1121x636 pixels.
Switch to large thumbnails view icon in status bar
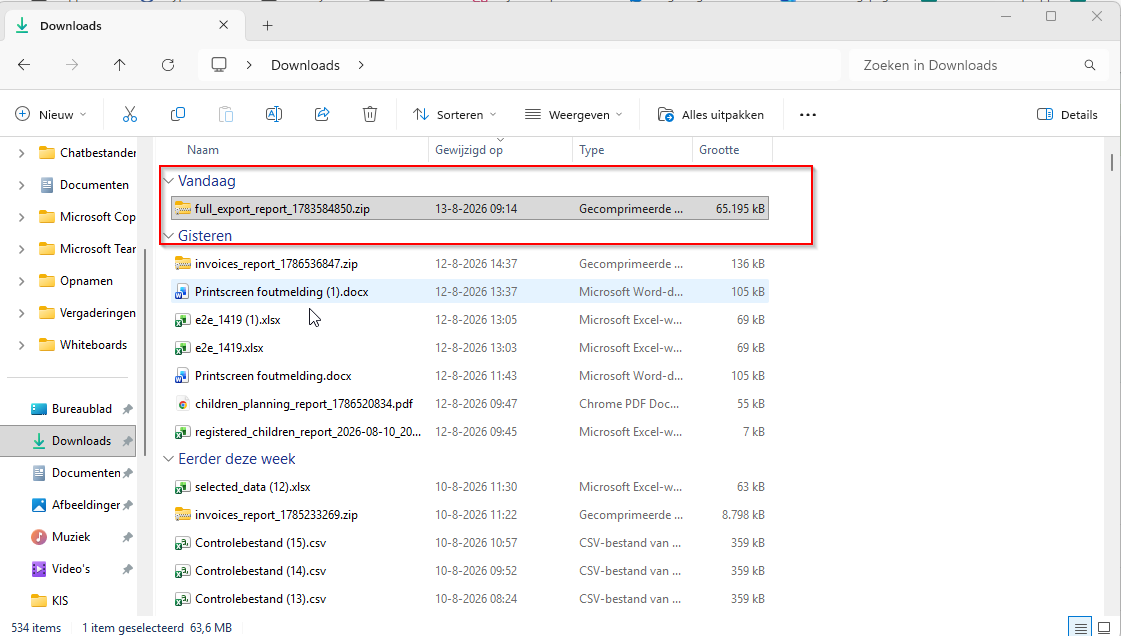(x=1104, y=627)
